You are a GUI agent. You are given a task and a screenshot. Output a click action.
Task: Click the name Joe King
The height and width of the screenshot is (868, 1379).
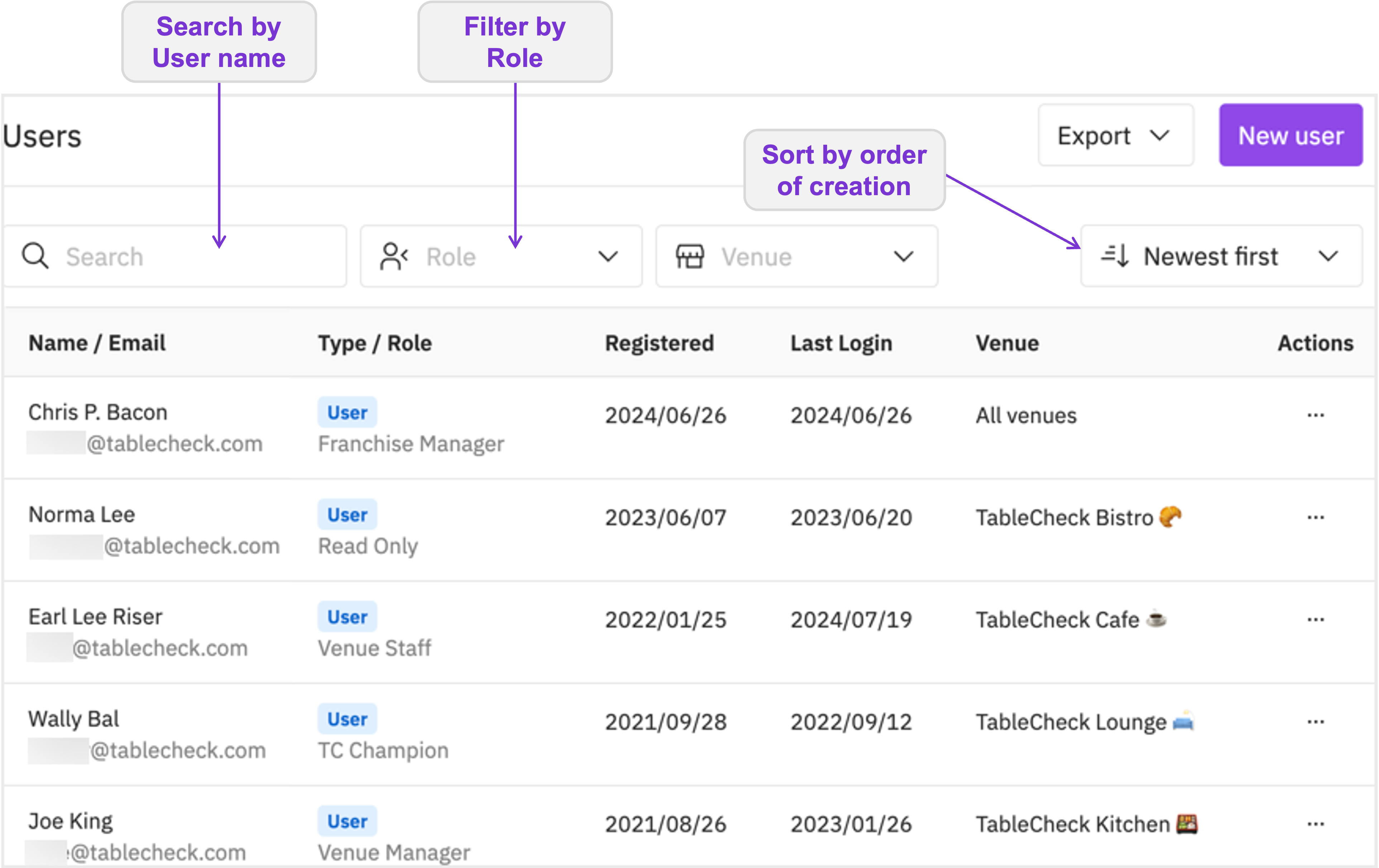(71, 822)
